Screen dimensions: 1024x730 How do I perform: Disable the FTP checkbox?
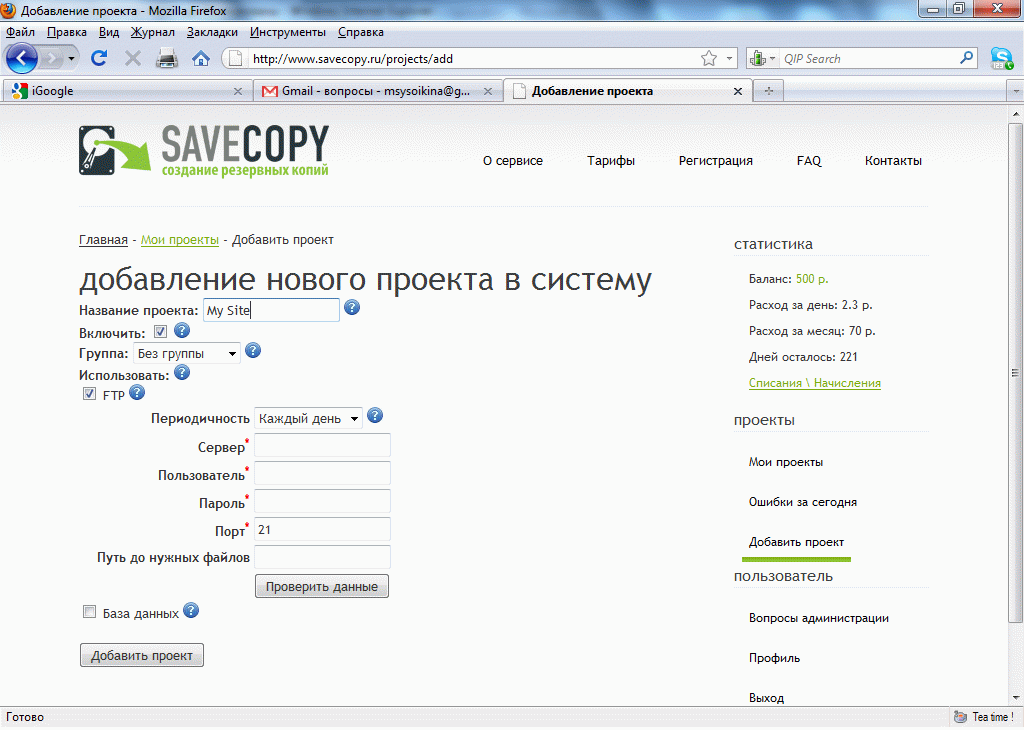pyautogui.click(x=90, y=395)
